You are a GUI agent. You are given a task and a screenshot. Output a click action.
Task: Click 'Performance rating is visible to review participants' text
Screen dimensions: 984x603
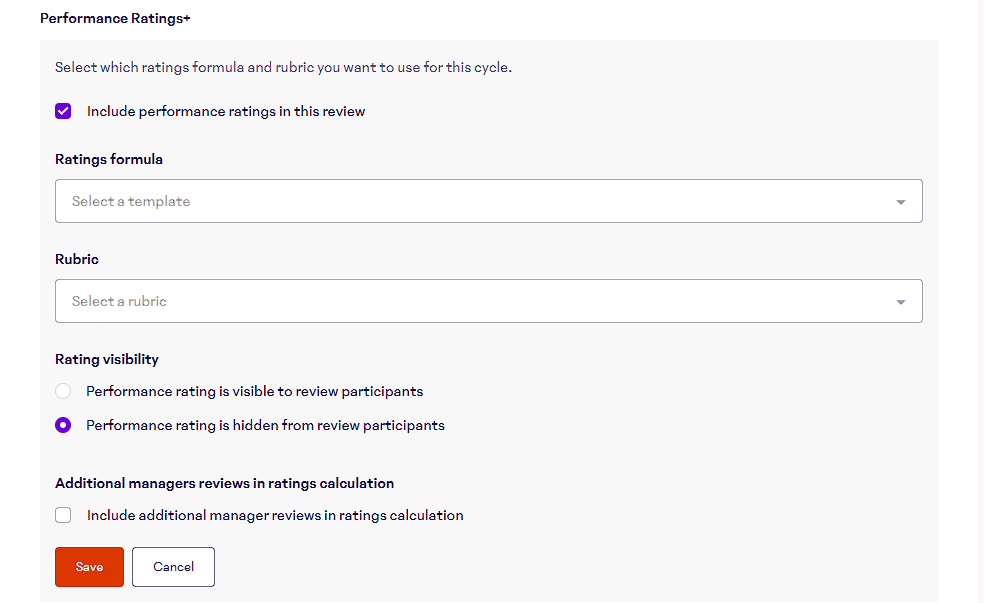[x=255, y=391]
